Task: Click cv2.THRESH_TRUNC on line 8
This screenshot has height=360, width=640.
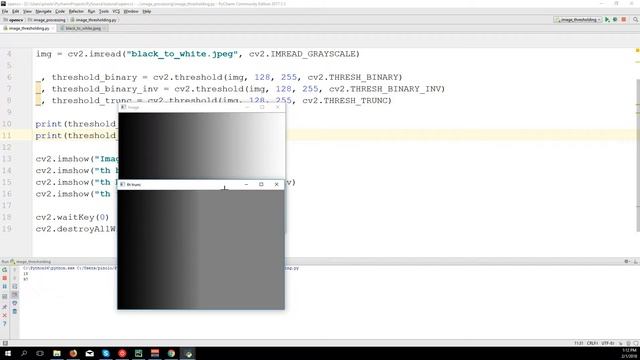Action: point(347,100)
